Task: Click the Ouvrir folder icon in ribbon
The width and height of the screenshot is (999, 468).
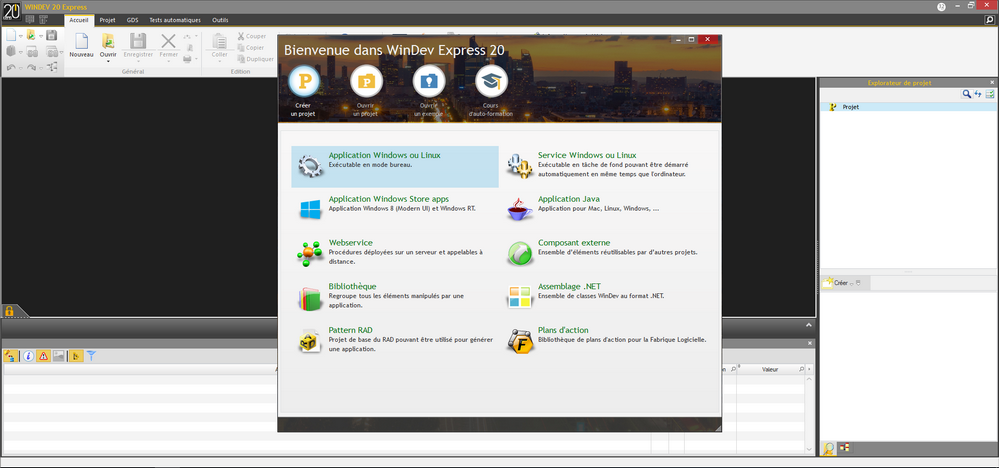Action: click(108, 41)
